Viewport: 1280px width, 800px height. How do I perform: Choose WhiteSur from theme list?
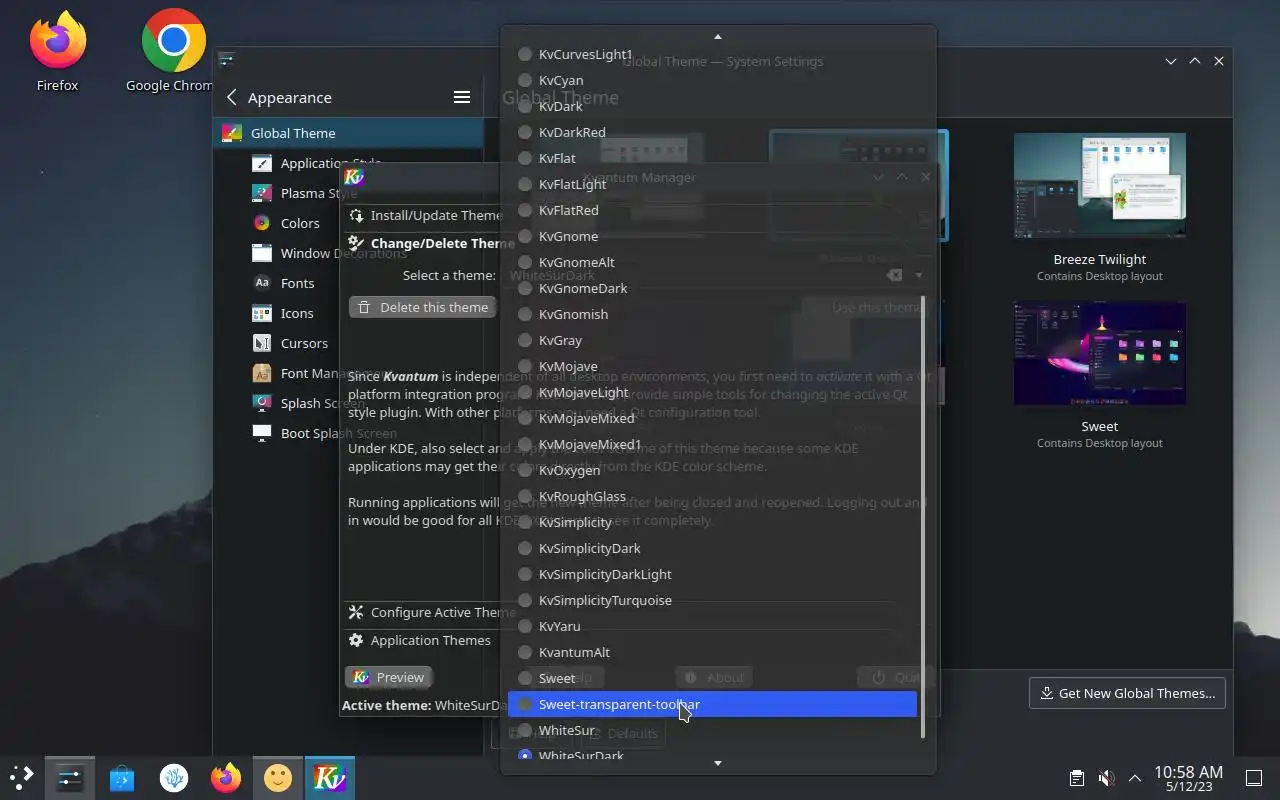(x=712, y=730)
